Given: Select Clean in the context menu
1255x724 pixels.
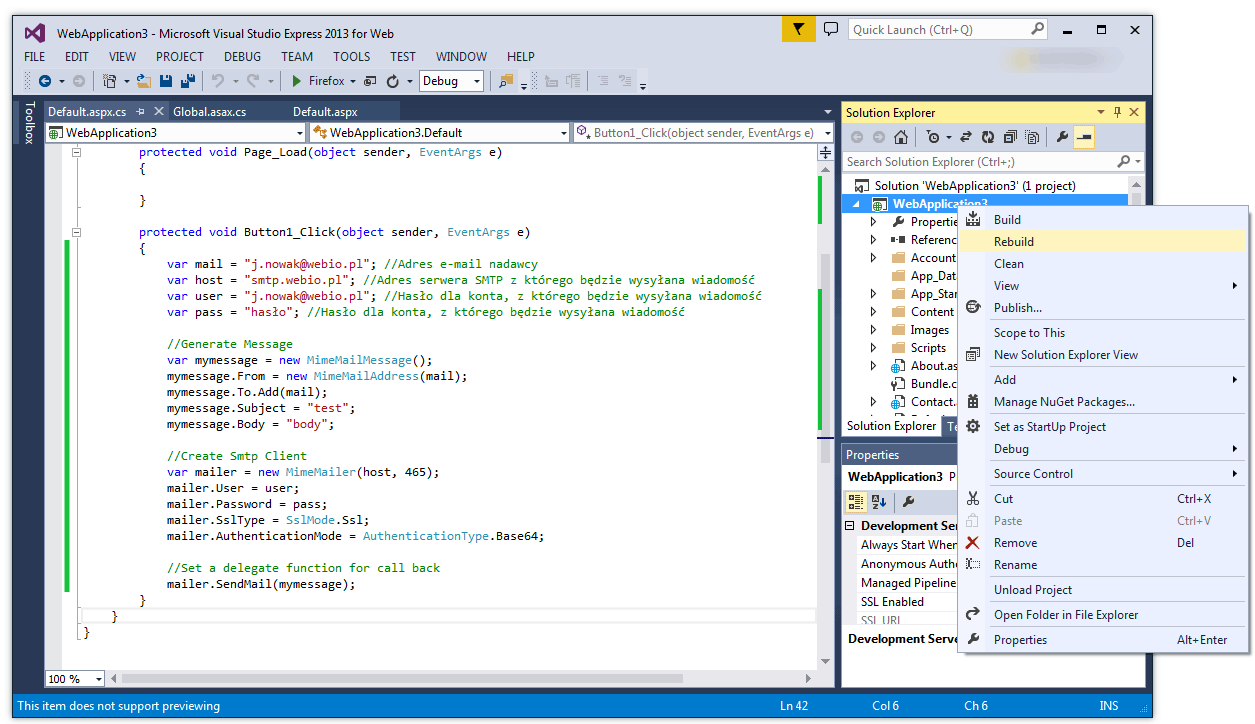Looking at the screenshot, I should (x=1103, y=264).
